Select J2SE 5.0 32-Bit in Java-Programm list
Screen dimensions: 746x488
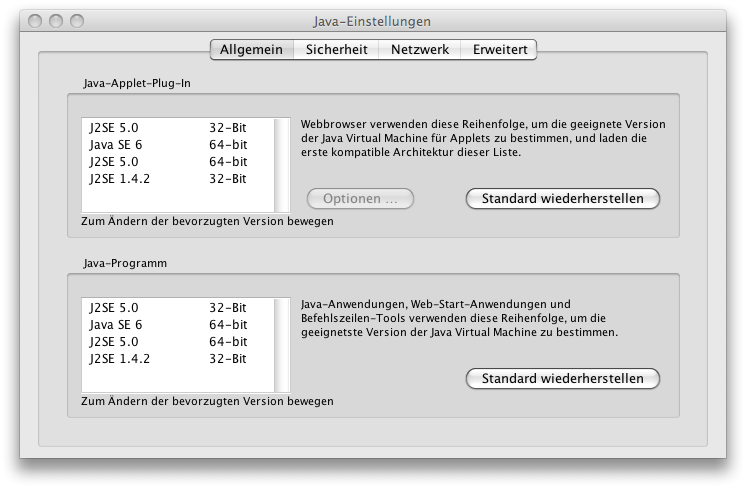pos(170,308)
